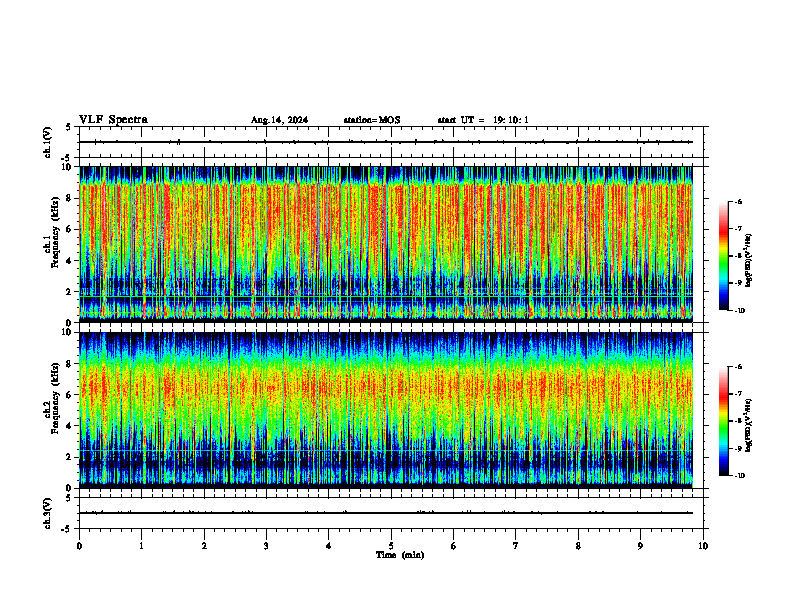
Task: Click the time axis tick label '5'
Action: [391, 546]
